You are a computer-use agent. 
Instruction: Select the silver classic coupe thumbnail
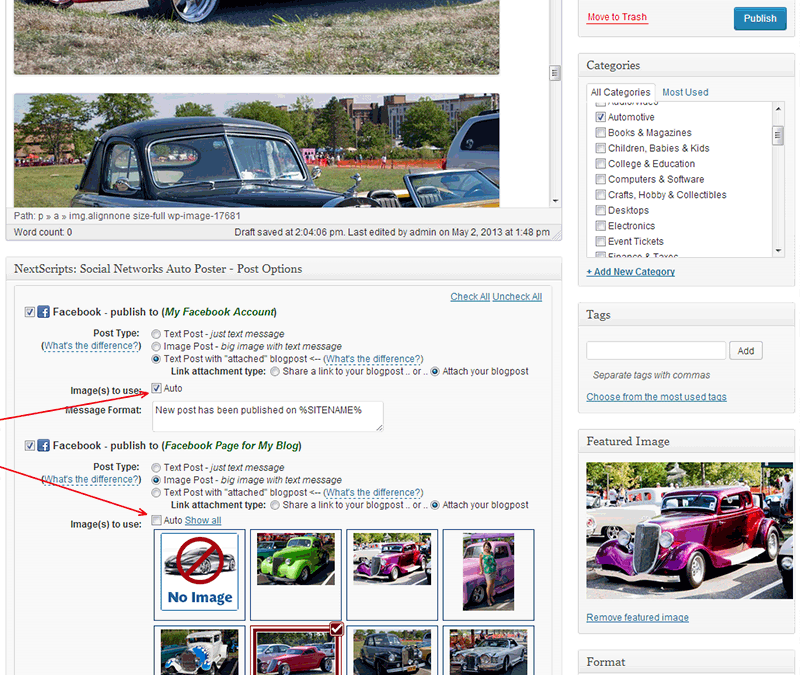tap(488, 652)
